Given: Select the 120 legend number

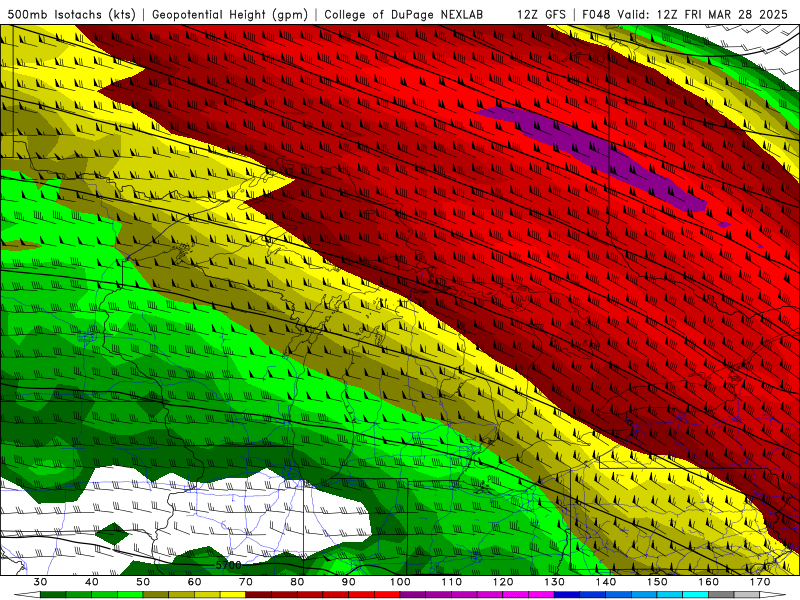Looking at the screenshot, I should click(503, 582).
